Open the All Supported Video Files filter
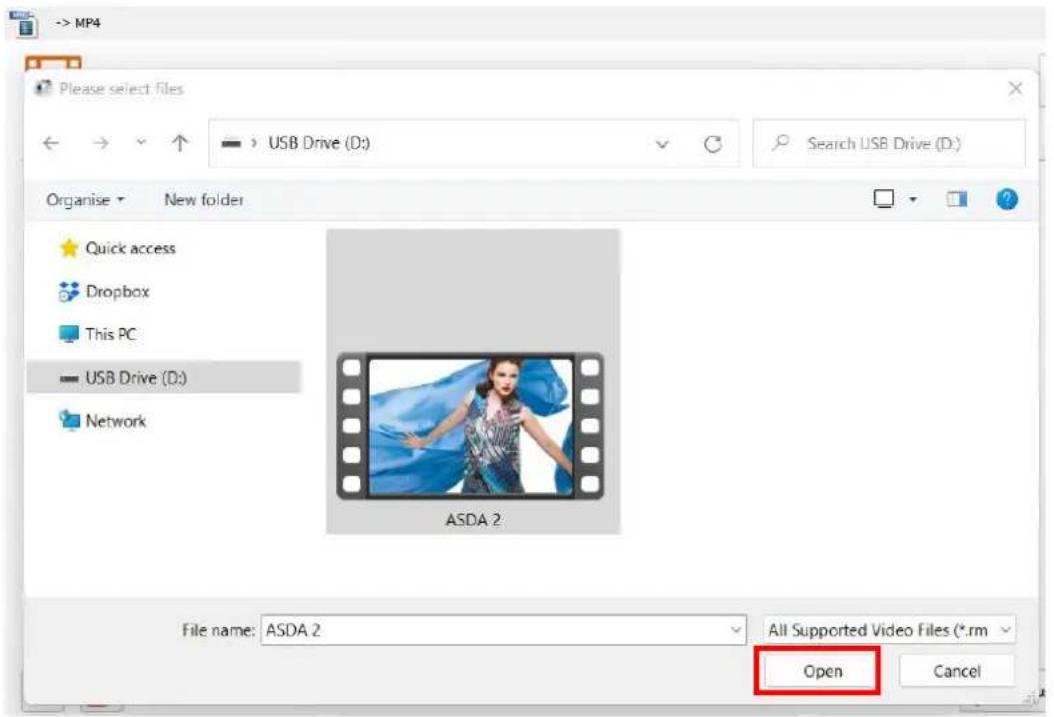Viewport: 1054px width, 717px height. (x=889, y=630)
